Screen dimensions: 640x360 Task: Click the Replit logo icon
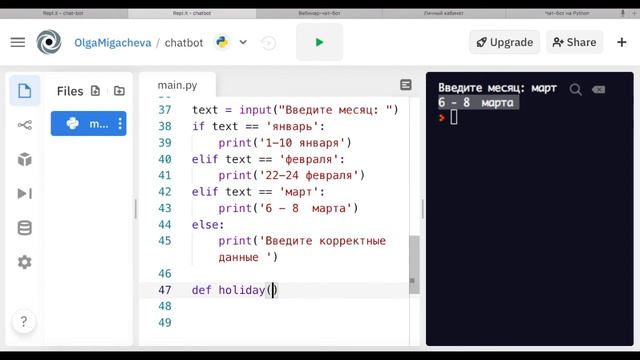point(49,42)
